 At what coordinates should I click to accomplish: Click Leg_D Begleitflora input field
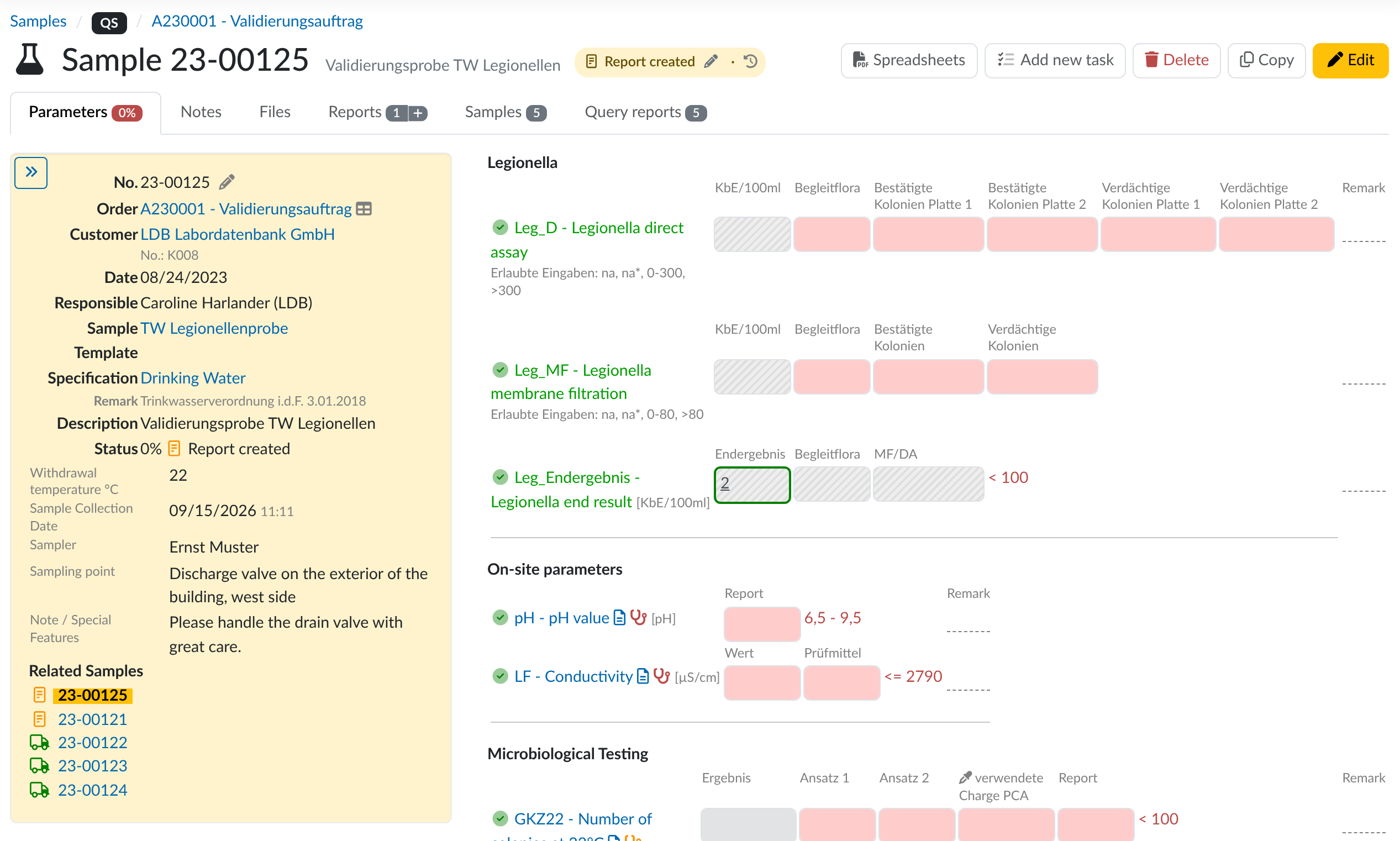click(831, 234)
